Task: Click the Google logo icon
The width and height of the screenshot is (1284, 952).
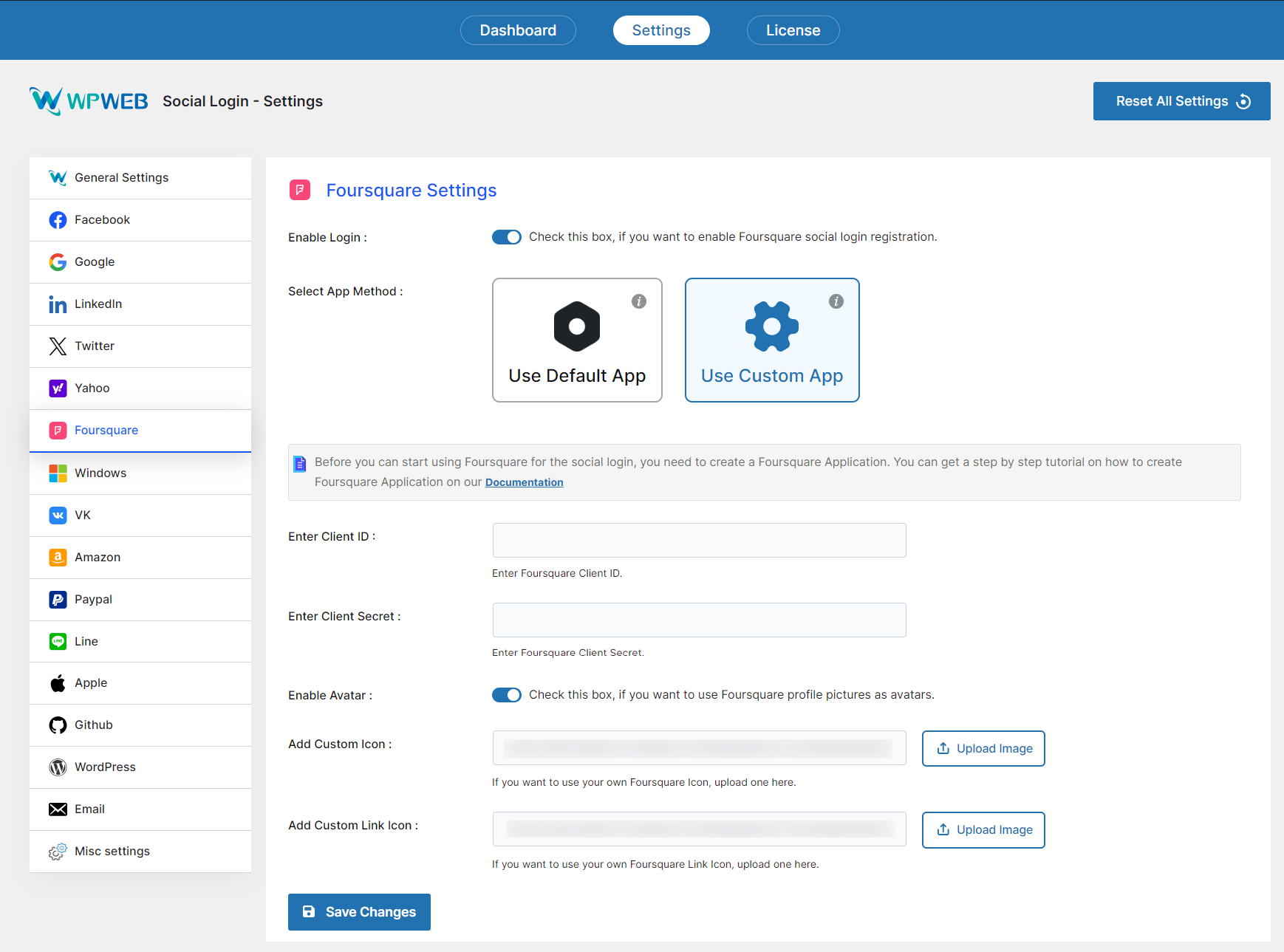Action: tap(58, 262)
